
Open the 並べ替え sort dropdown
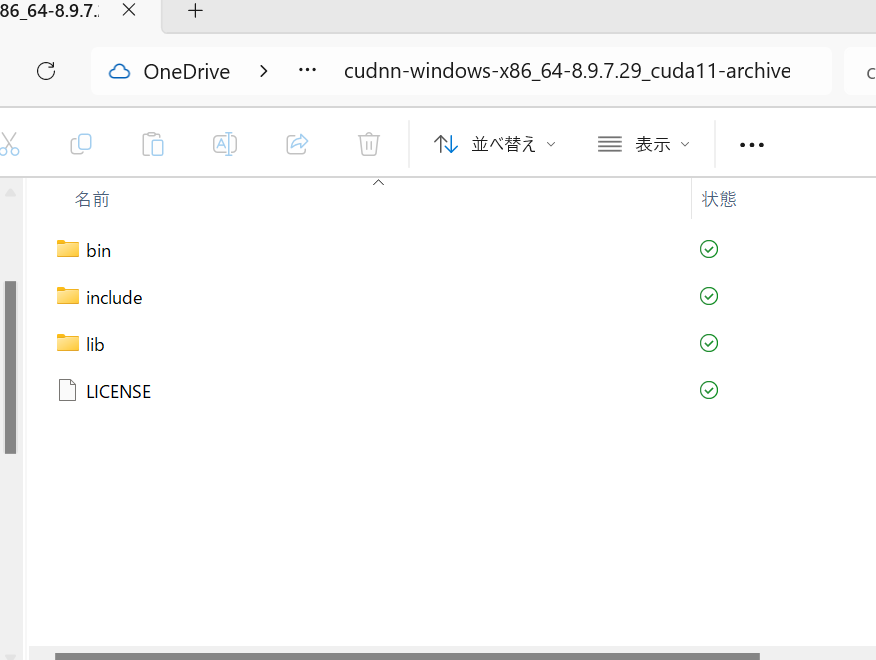tap(494, 144)
